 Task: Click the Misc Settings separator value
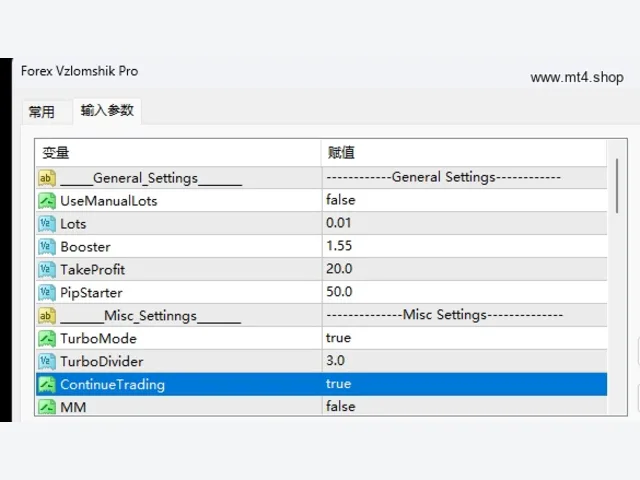point(444,315)
